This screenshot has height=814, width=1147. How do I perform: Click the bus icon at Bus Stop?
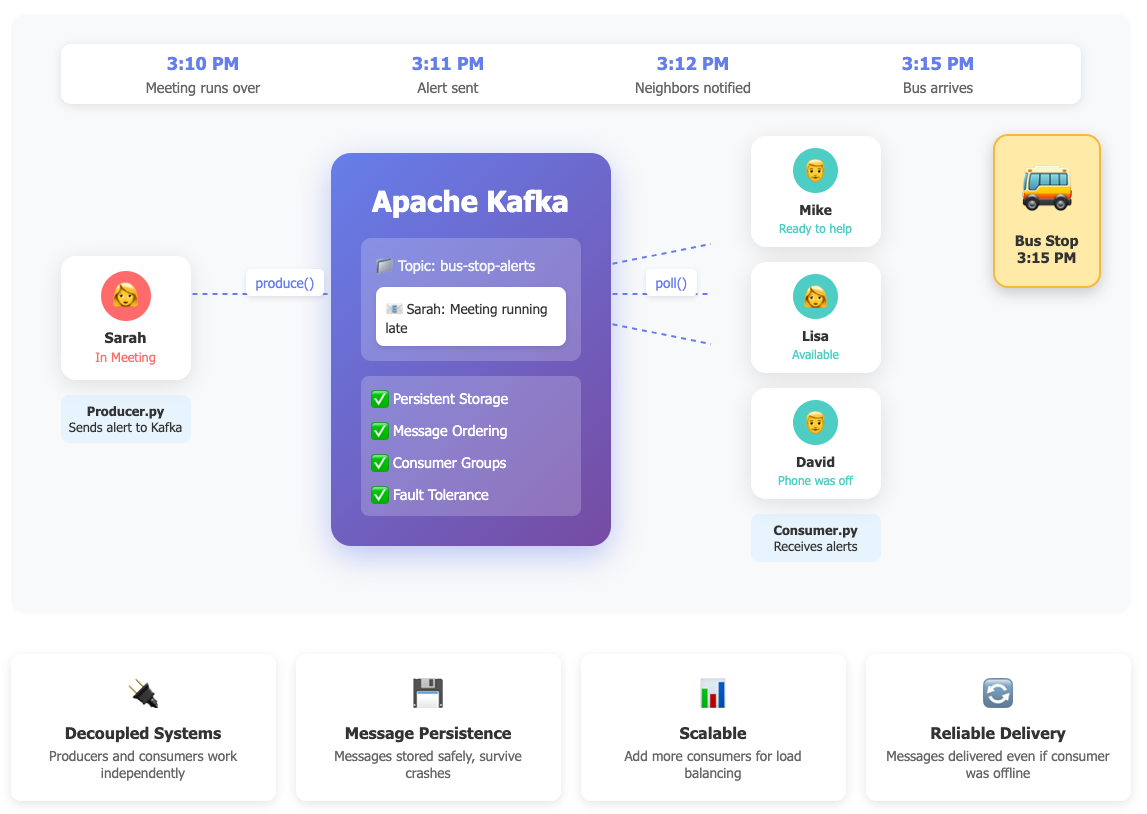[x=1046, y=188]
